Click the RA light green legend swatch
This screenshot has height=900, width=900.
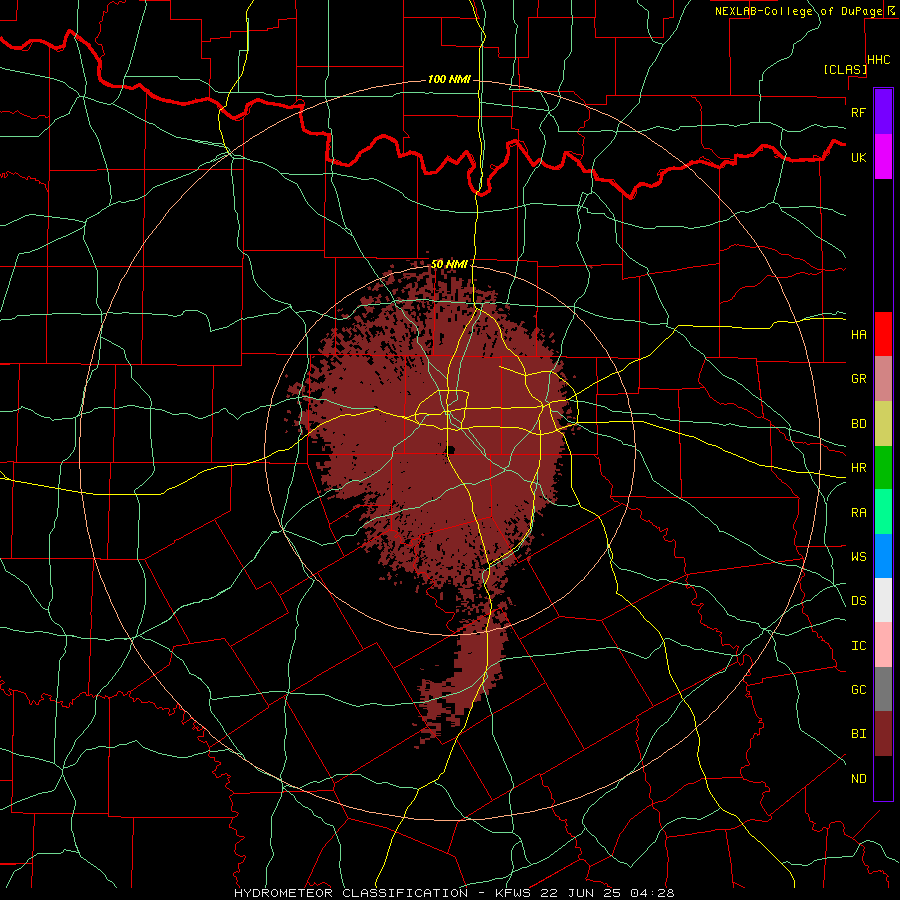(883, 512)
